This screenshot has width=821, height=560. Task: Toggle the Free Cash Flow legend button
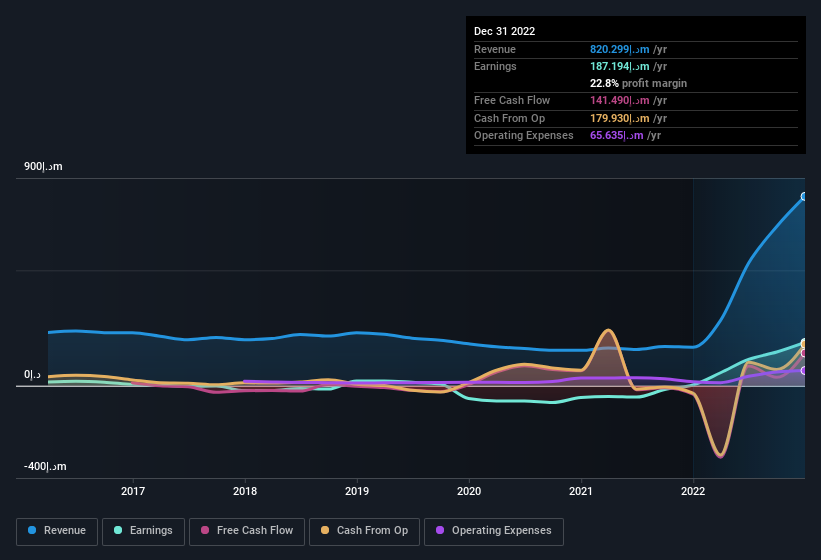247,531
